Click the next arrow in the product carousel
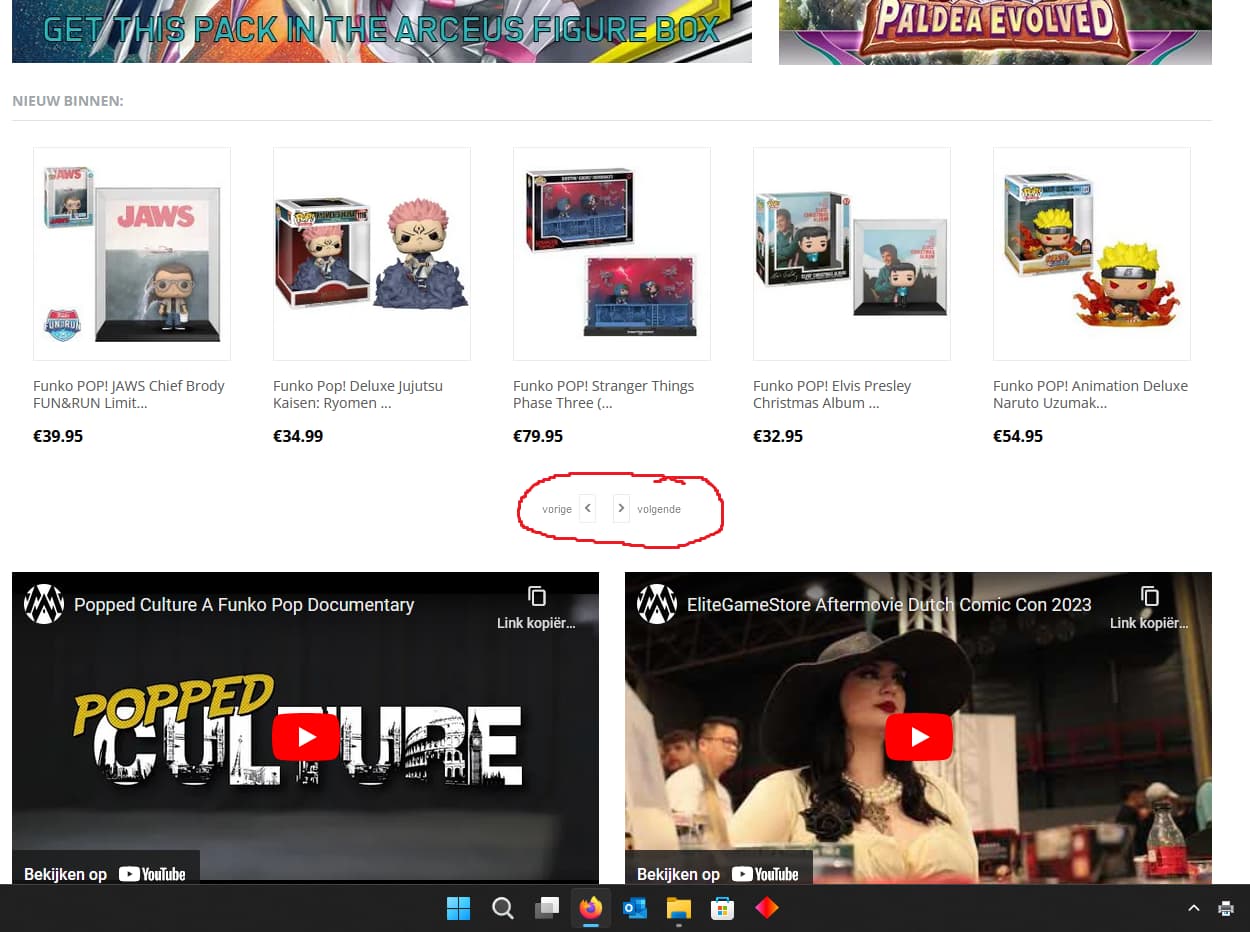 (x=621, y=508)
